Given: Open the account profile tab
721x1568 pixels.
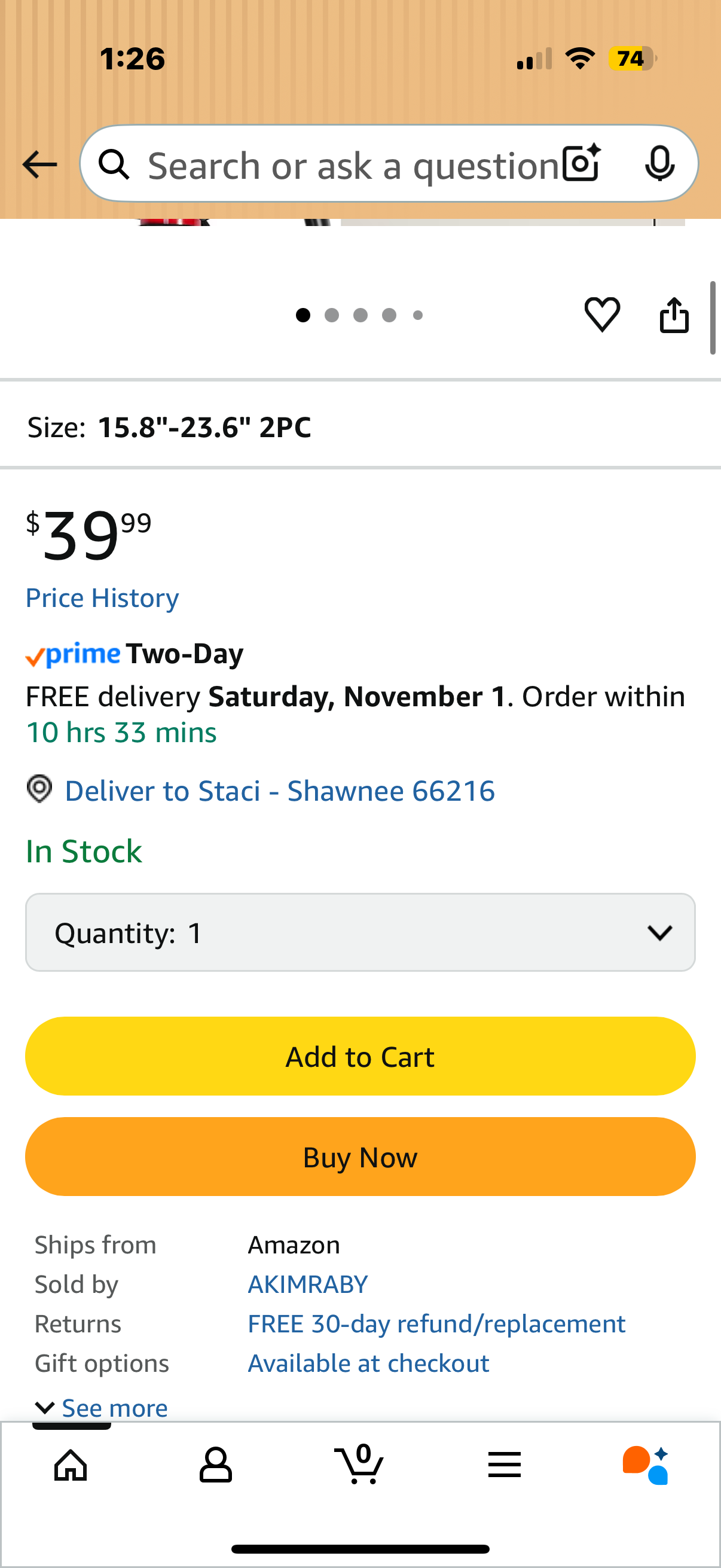Looking at the screenshot, I should coord(215,1465).
